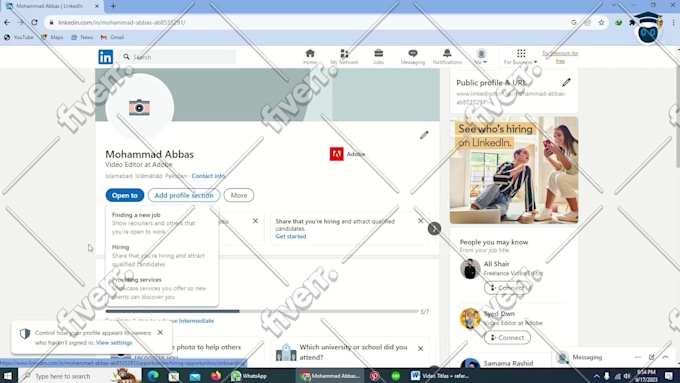Close the Mohammad Abbas LinkedIn tab

click(97, 6)
